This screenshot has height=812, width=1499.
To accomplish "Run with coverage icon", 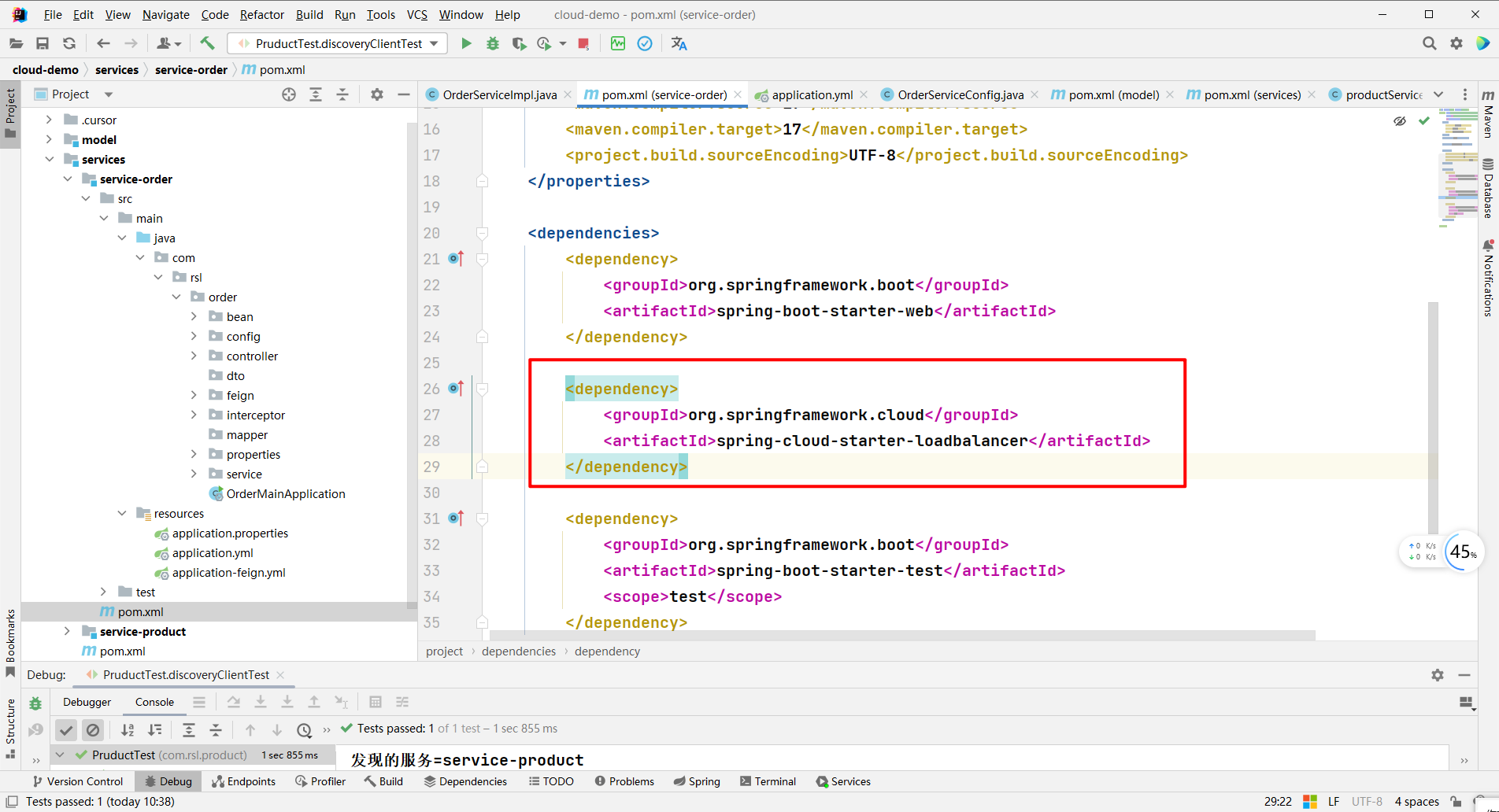I will point(519,43).
